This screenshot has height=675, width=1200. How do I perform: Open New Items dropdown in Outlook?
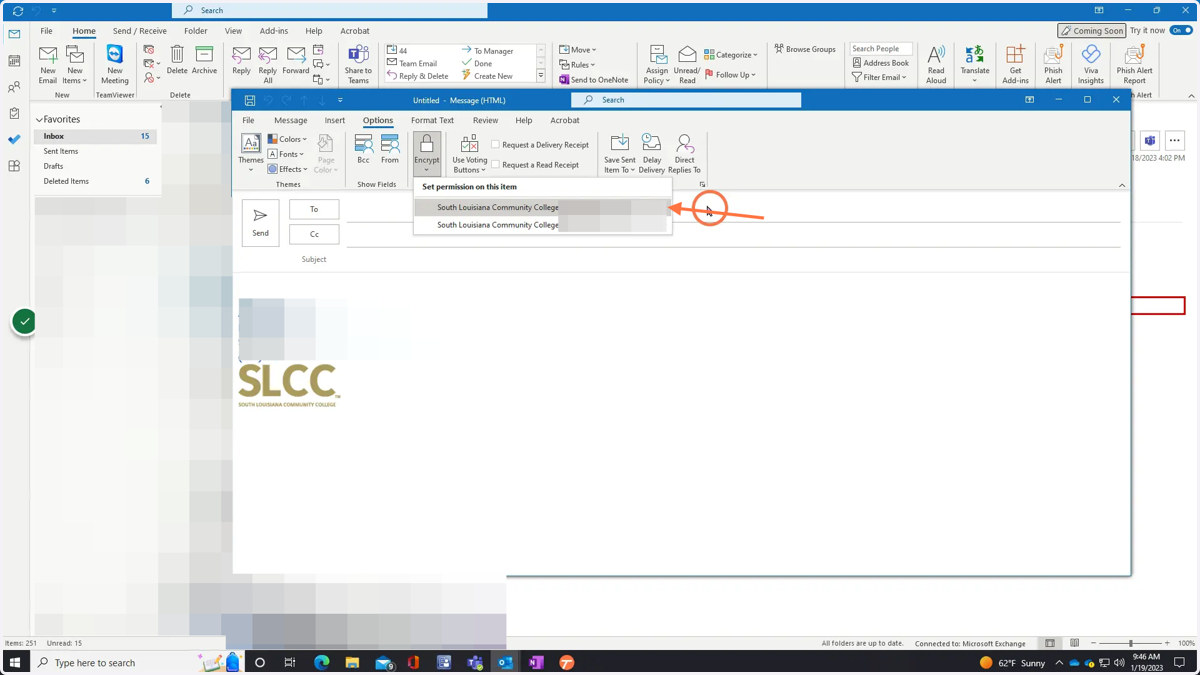[75, 65]
